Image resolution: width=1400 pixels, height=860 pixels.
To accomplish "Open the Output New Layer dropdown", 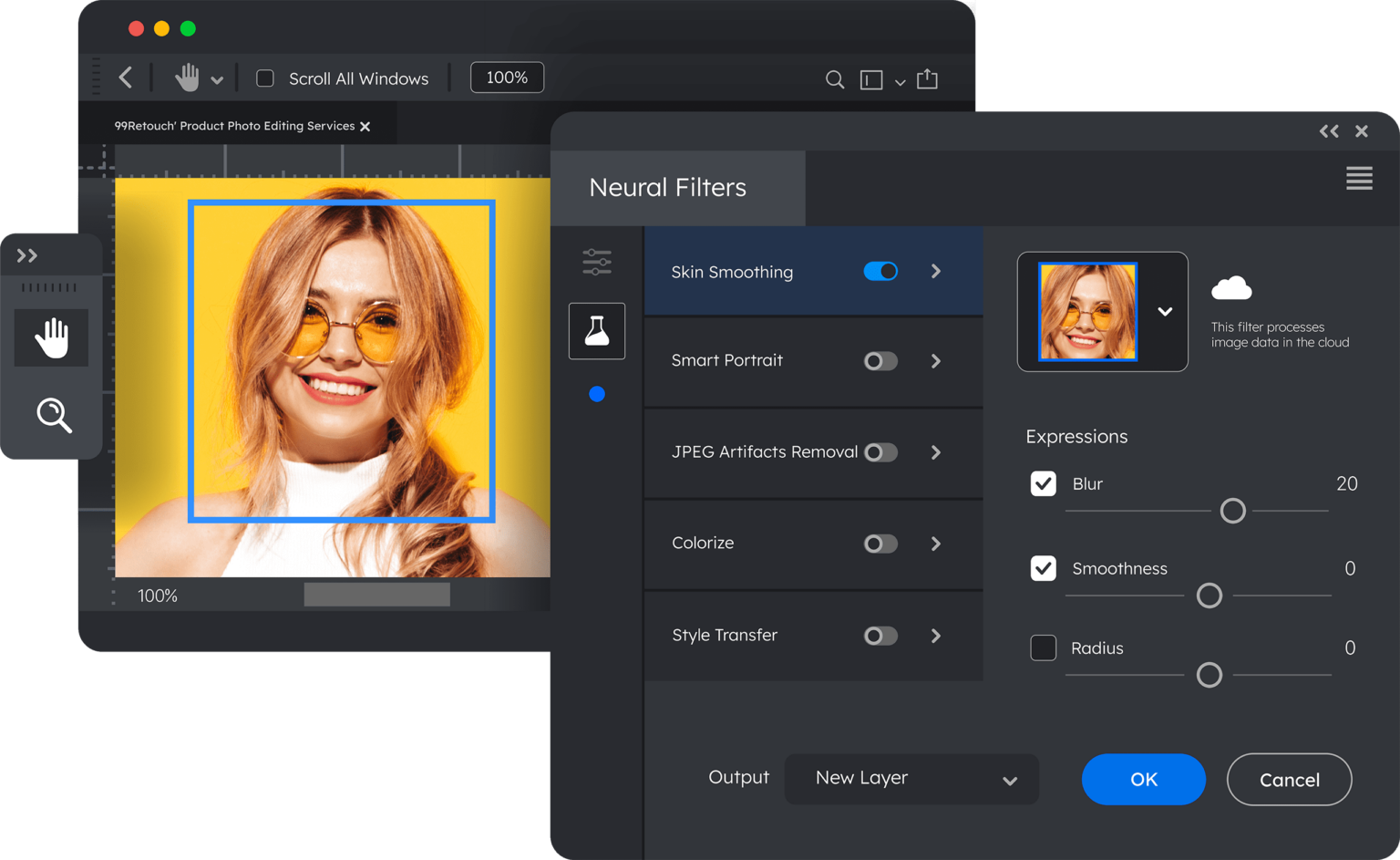I will pyautogui.click(x=911, y=779).
